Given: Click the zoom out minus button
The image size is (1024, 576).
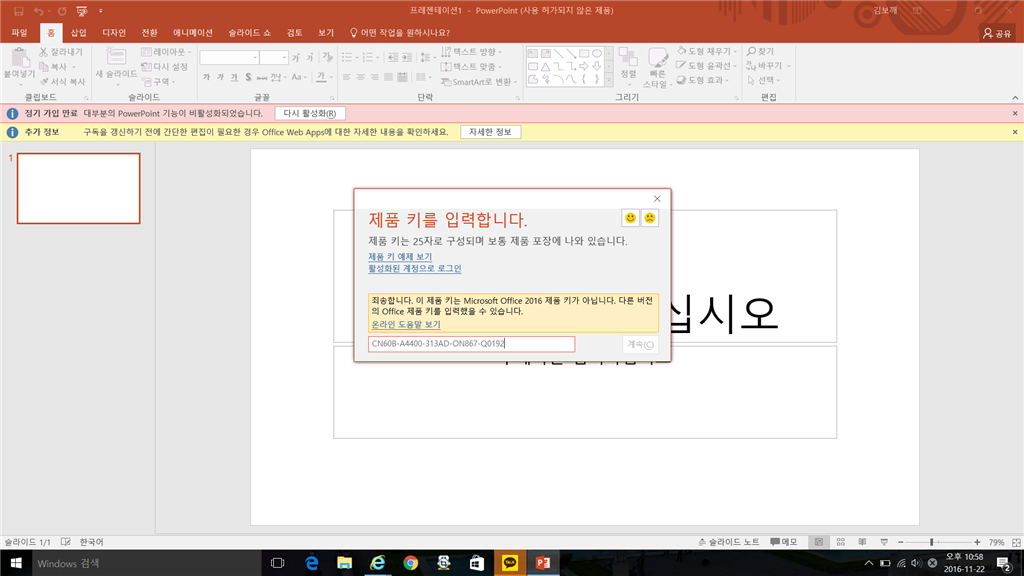Looking at the screenshot, I should (901, 542).
